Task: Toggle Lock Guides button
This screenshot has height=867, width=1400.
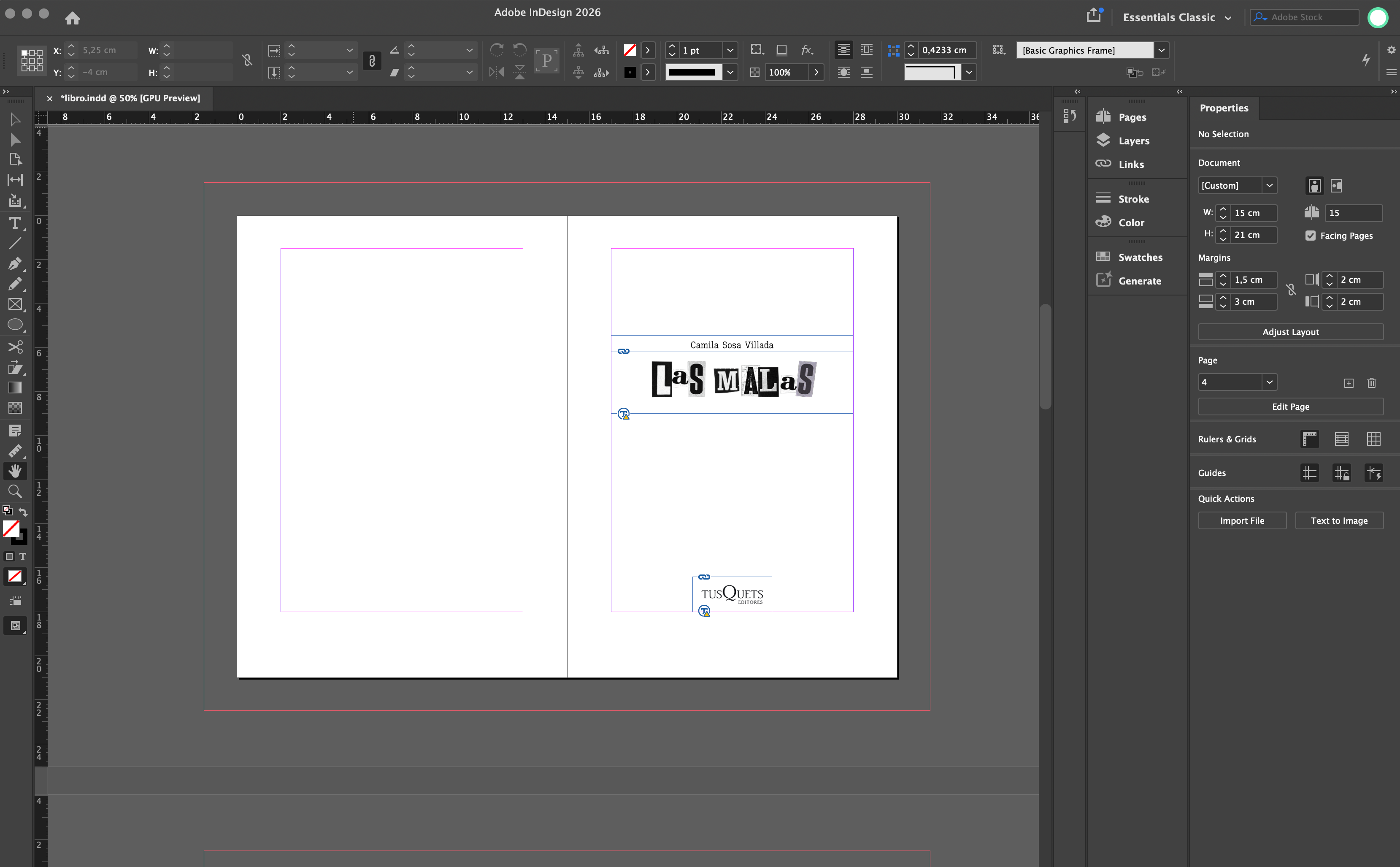Action: pos(1341,473)
